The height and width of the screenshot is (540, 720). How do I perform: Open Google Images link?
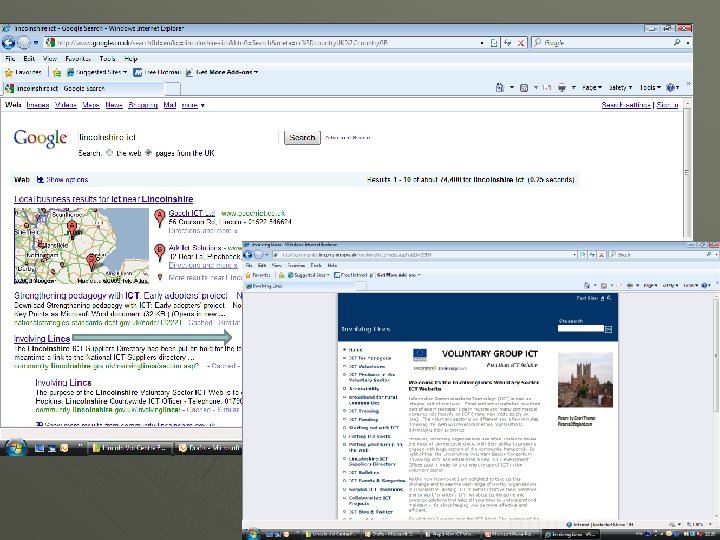(x=38, y=105)
